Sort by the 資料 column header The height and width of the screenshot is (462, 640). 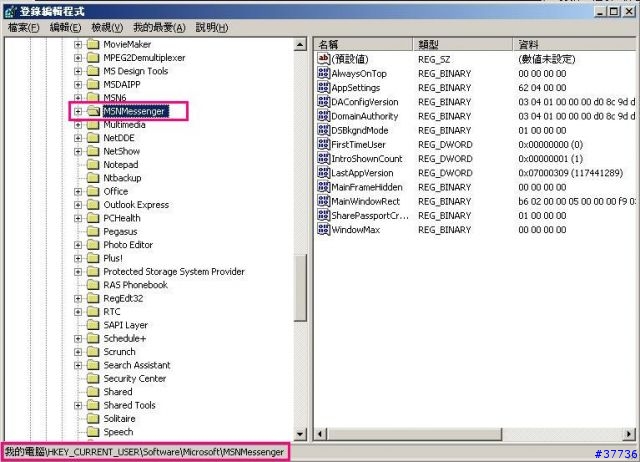point(575,44)
